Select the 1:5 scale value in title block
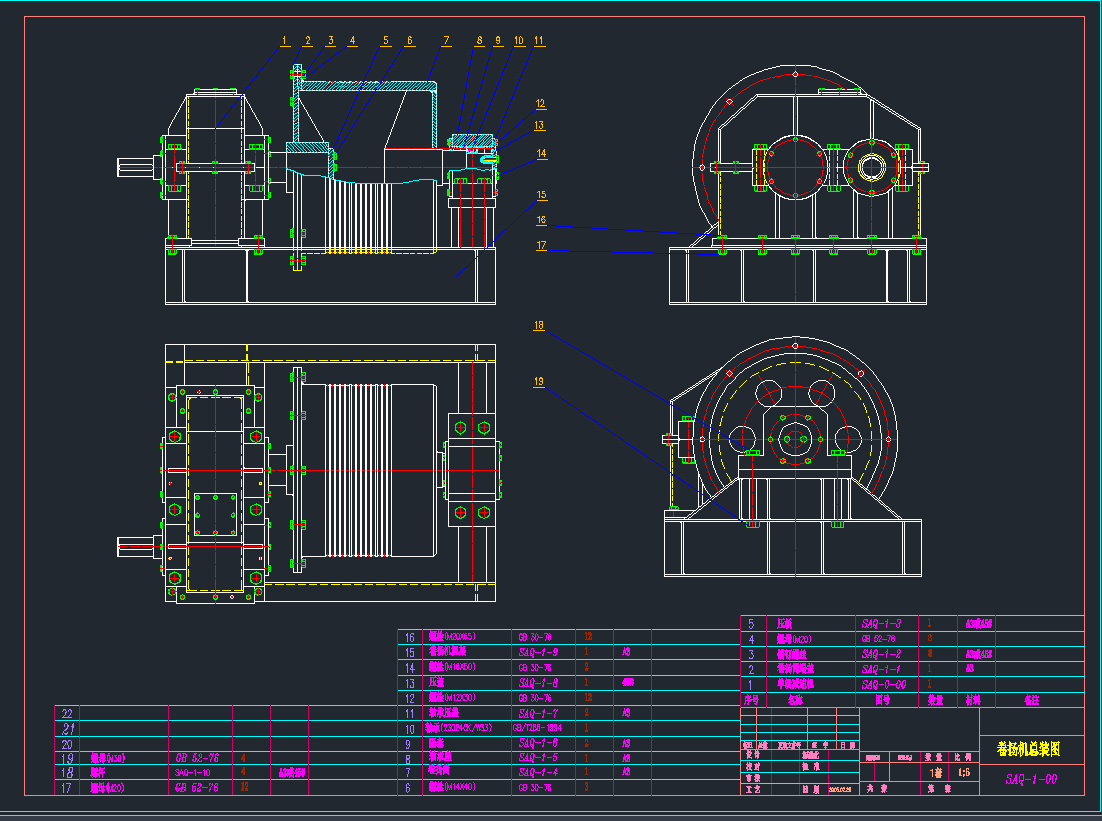Viewport: 1102px width, 821px height. (964, 772)
